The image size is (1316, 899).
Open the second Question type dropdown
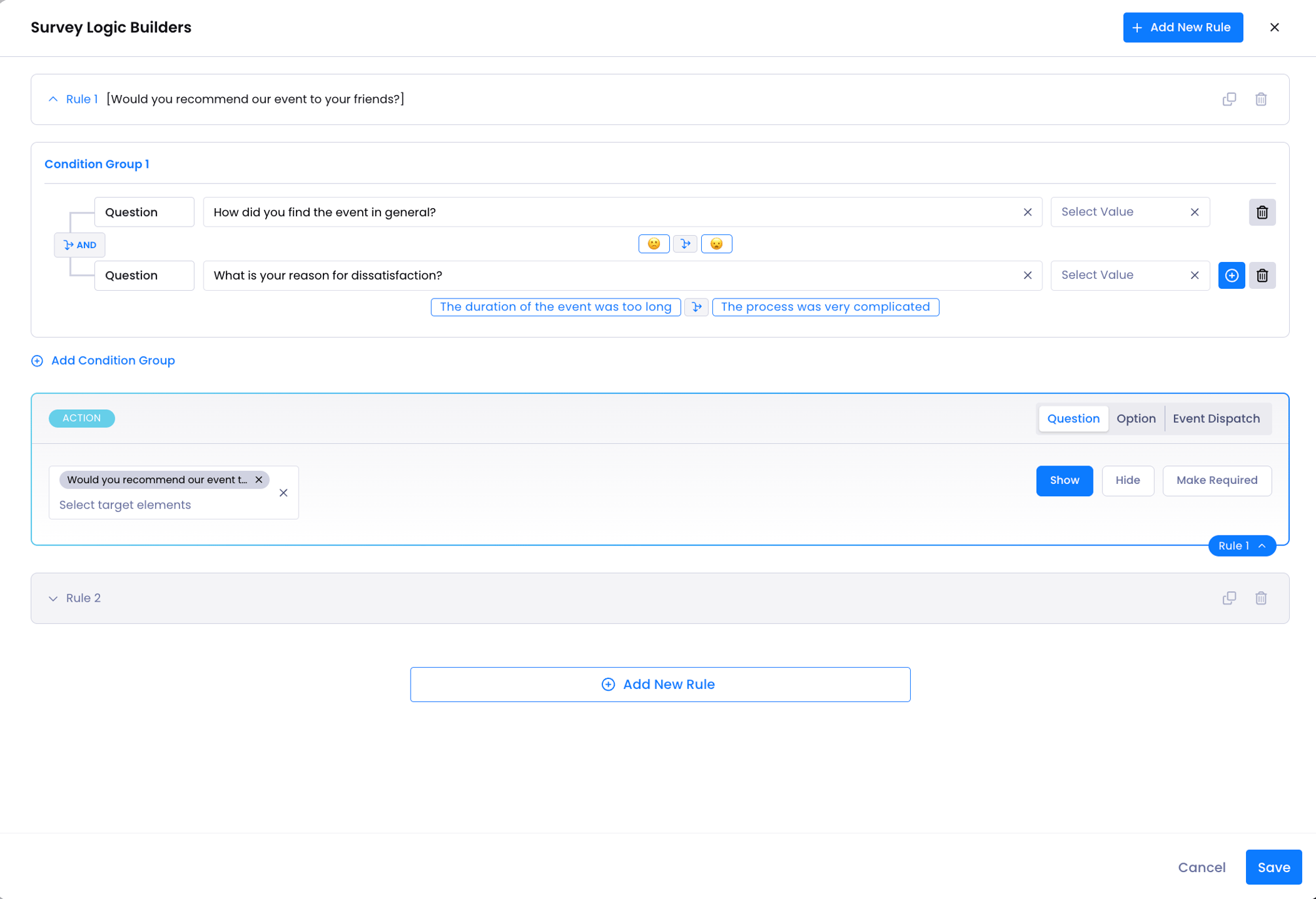click(x=144, y=276)
